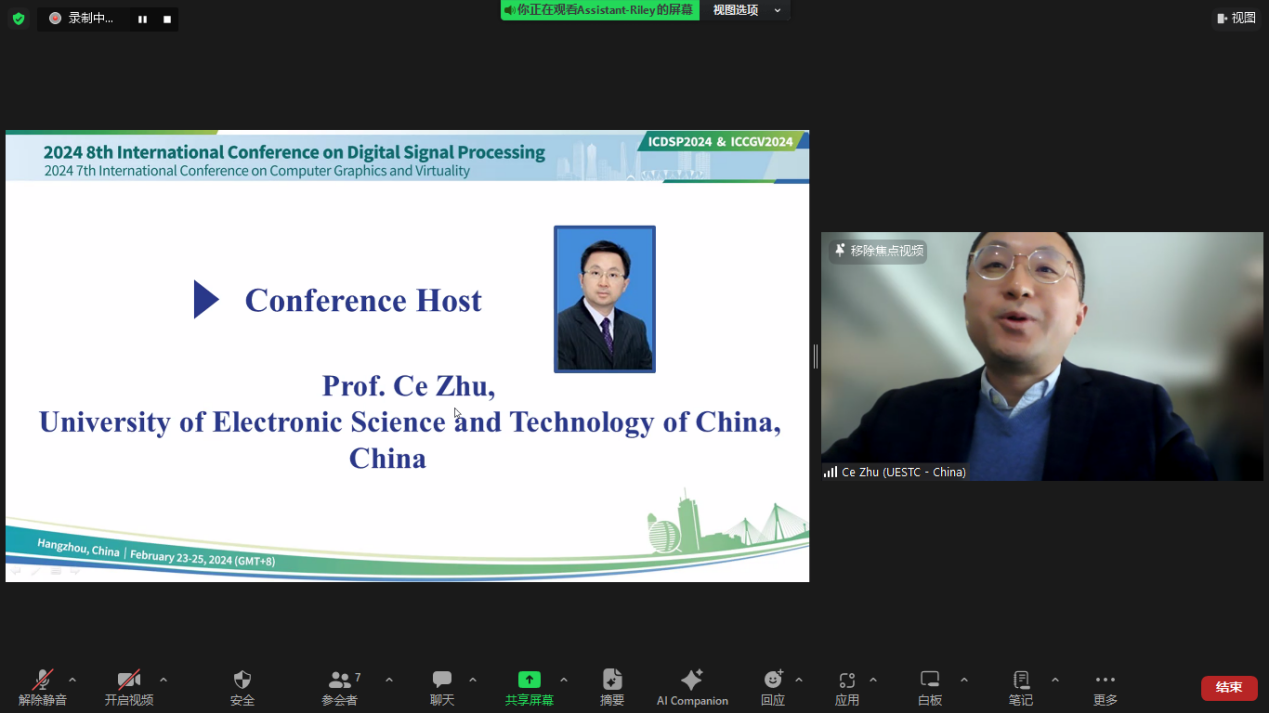Screen dimensions: 1269x713
Task: Open the 安全 security menu
Action: click(x=242, y=688)
